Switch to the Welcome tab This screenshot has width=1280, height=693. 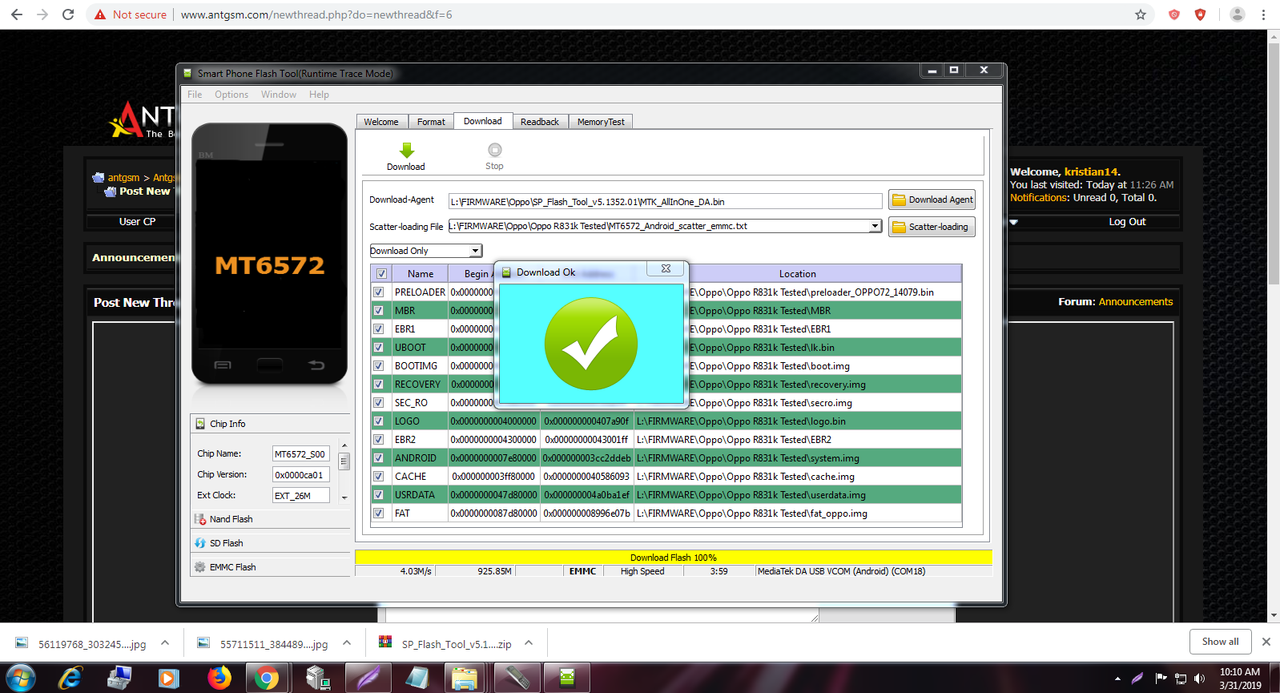click(381, 122)
